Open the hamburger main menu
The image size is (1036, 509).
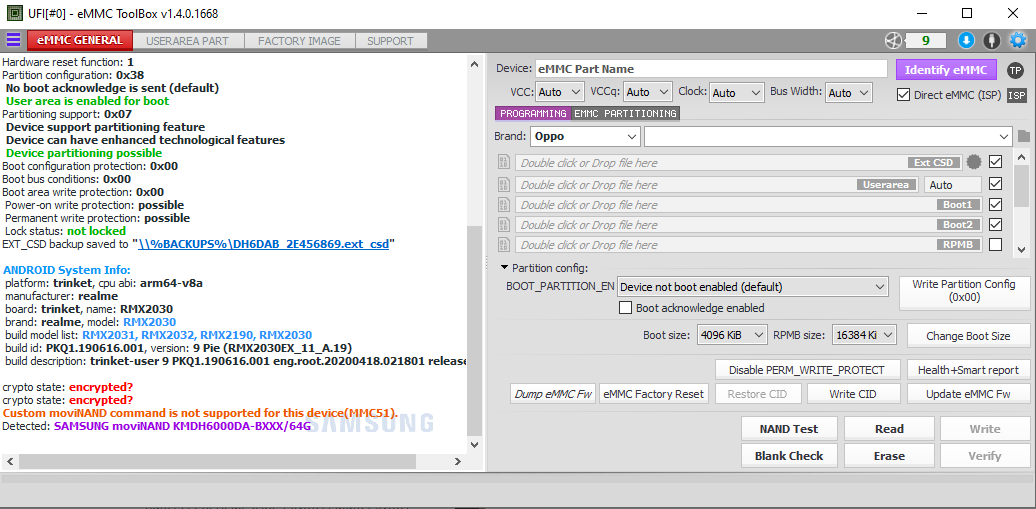click(x=13, y=40)
